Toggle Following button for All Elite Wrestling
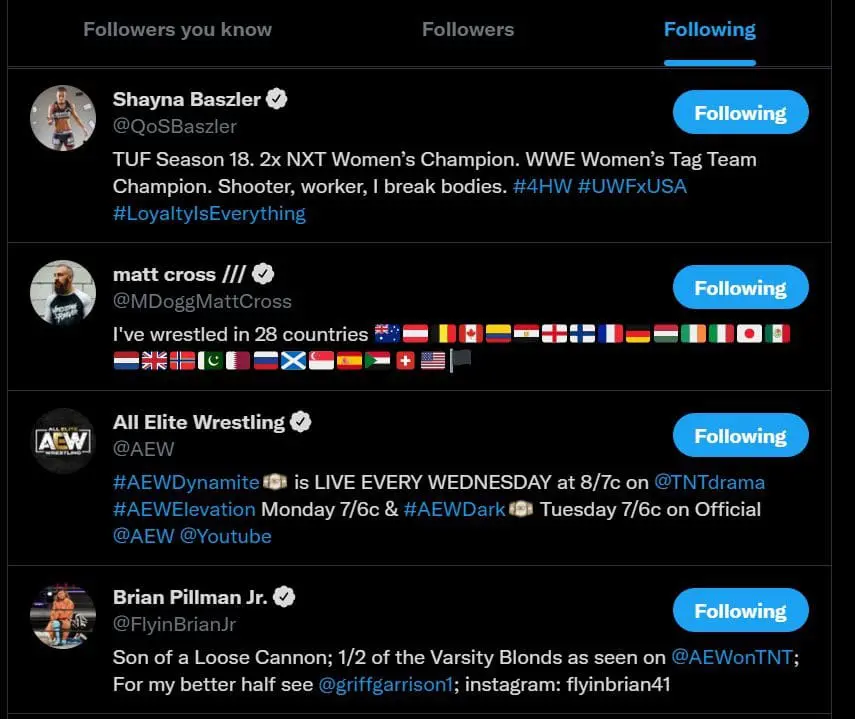Screen dimensions: 855x719 pos(740,436)
